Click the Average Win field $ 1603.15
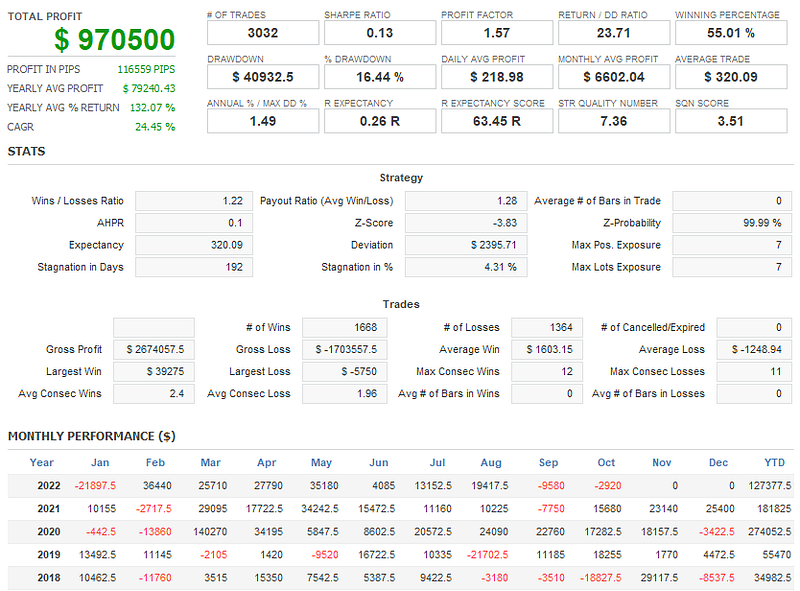Viewport: 800px width, 591px height. point(547,350)
